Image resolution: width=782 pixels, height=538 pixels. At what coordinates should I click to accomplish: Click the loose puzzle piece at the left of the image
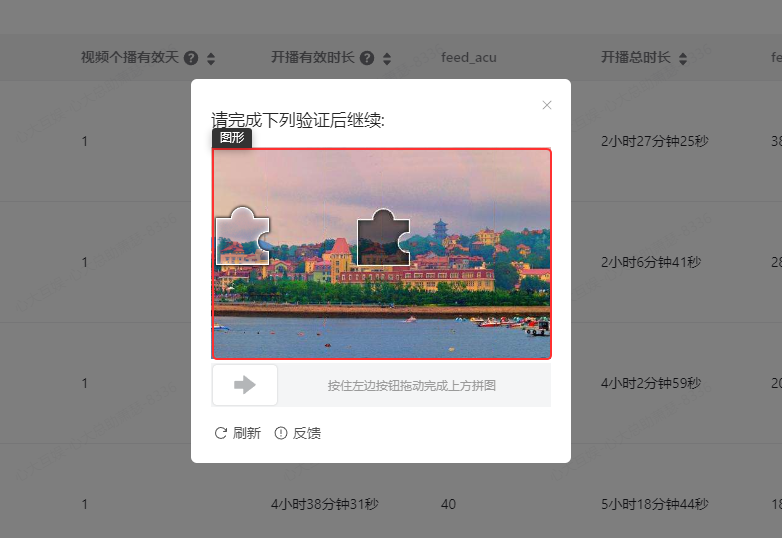[x=243, y=237]
